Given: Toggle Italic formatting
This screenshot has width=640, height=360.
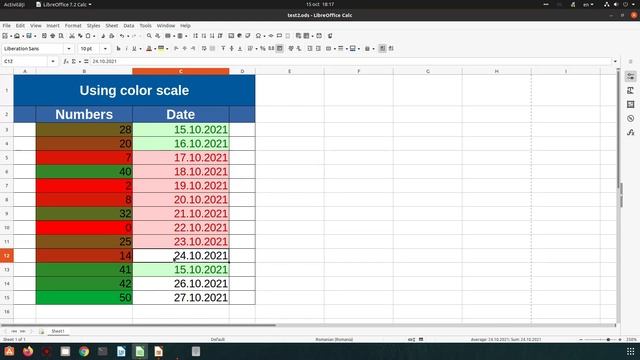Looking at the screenshot, I should point(126,49).
